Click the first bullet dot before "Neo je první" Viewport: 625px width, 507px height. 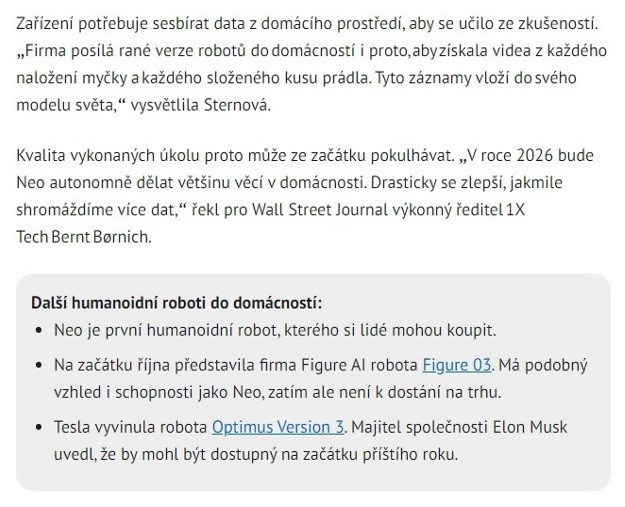[x=38, y=330]
